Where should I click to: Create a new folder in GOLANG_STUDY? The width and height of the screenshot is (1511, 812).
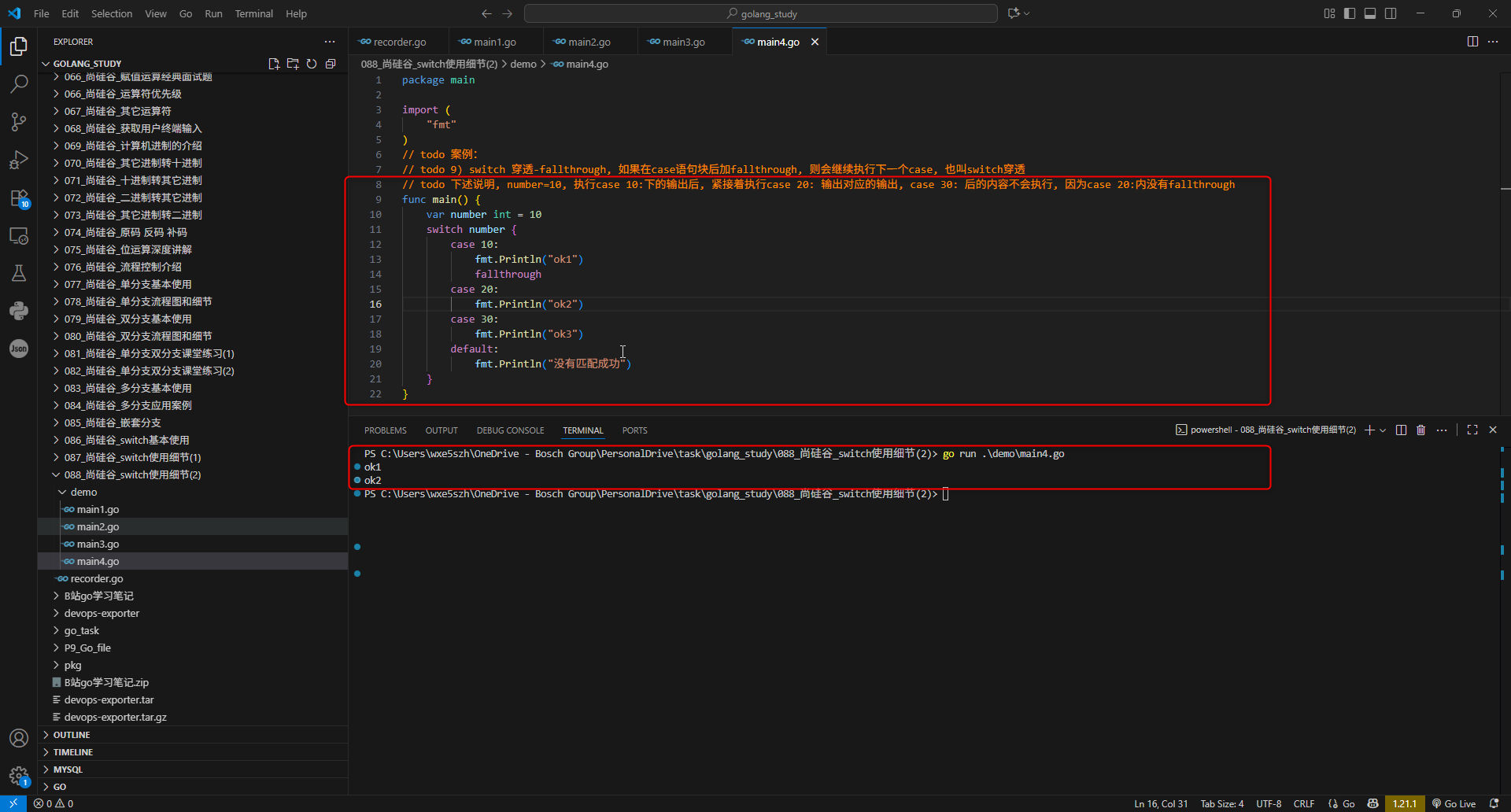coord(293,64)
